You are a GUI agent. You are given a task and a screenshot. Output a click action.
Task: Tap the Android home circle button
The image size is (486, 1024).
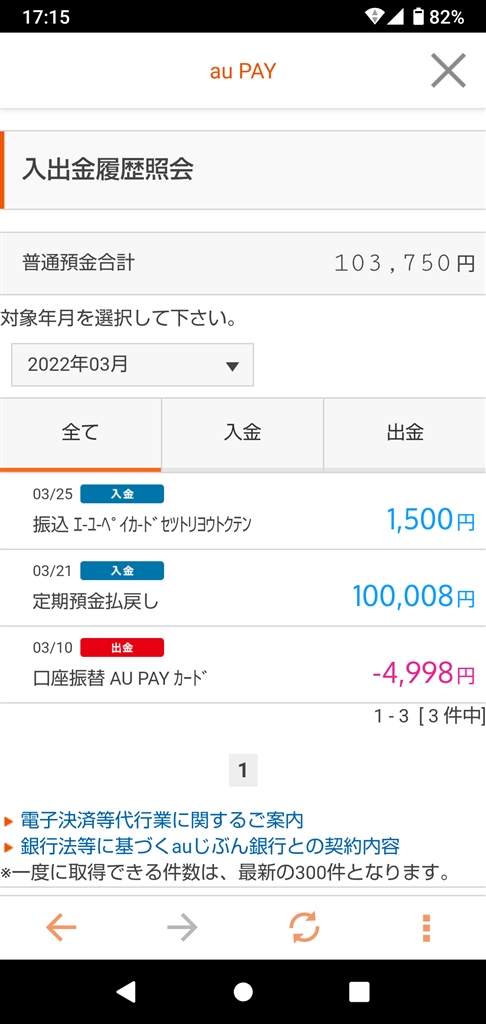tap(243, 991)
